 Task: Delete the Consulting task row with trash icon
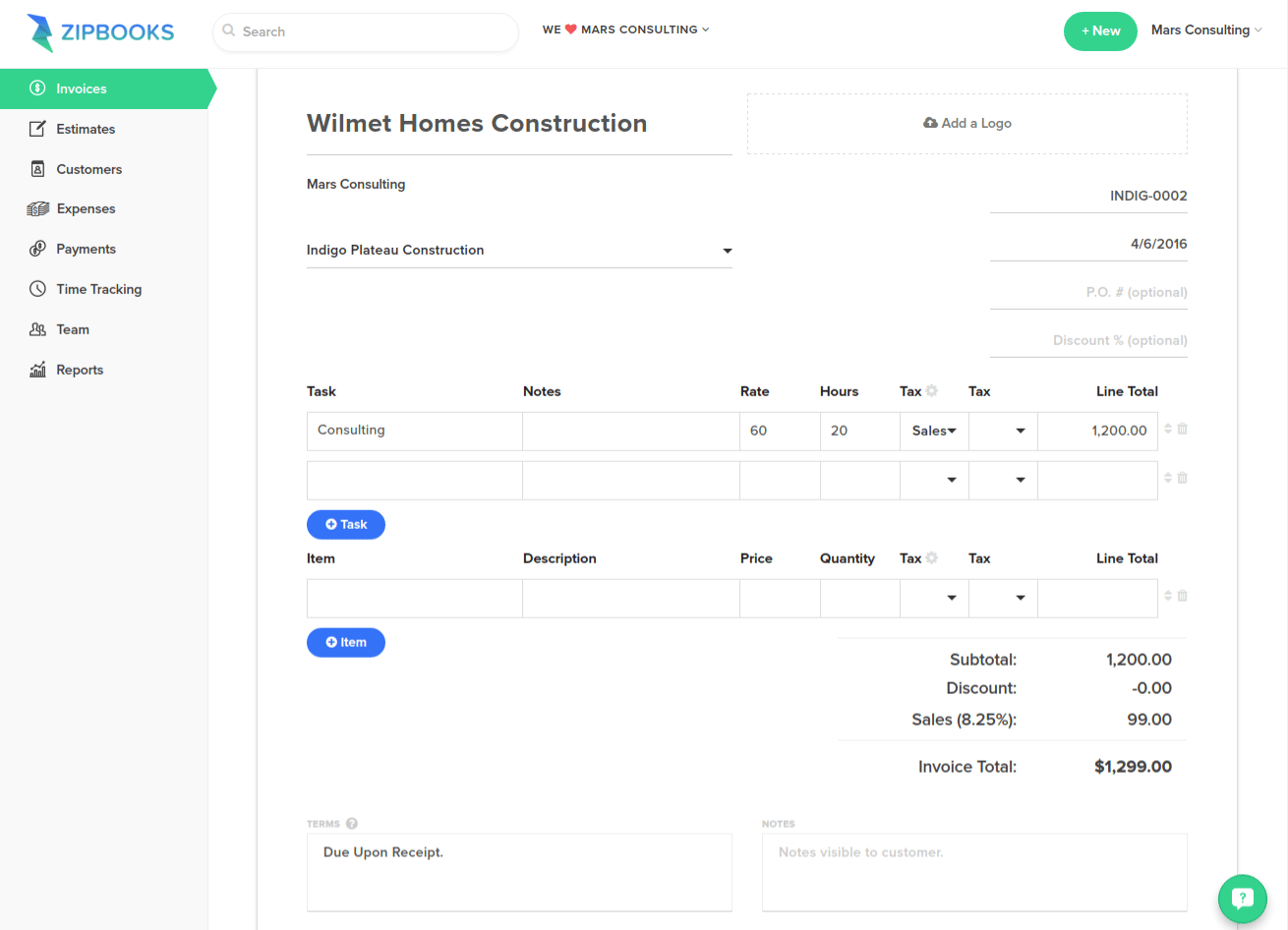point(1183,429)
